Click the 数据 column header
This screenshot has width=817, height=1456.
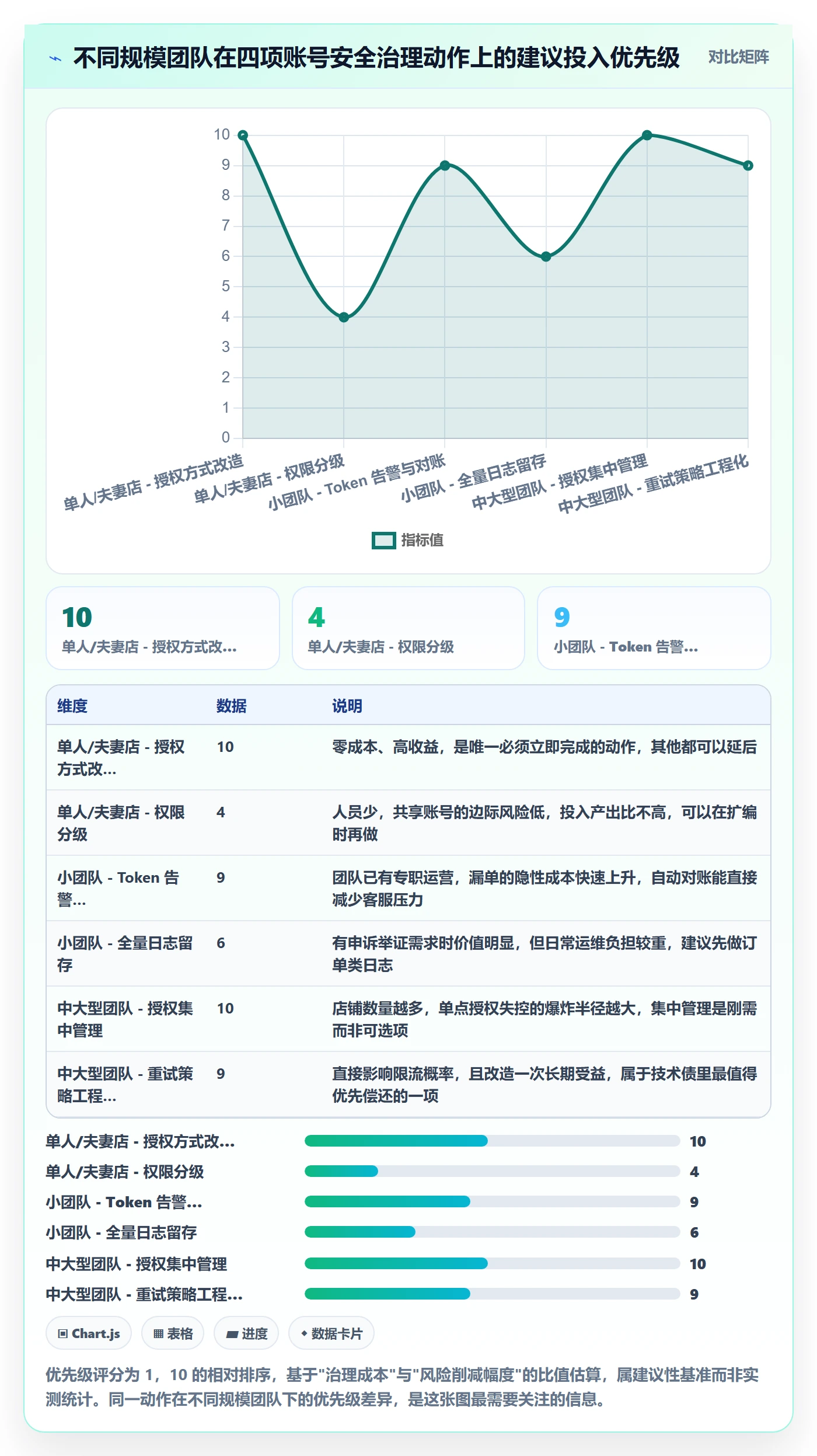click(231, 706)
